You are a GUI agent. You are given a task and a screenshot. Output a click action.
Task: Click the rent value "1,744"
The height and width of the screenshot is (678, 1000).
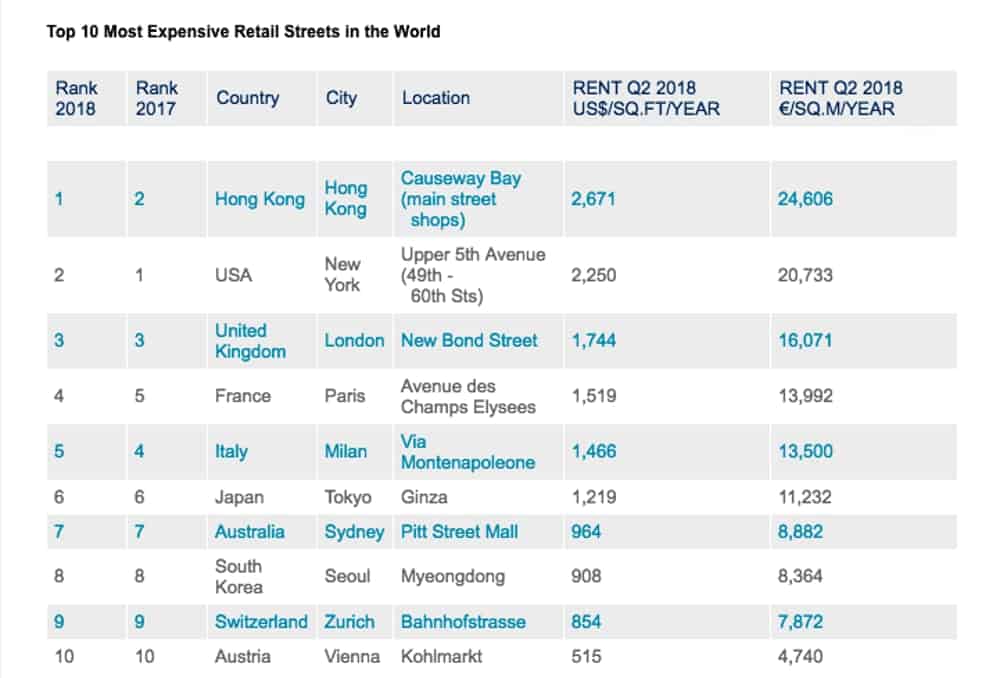click(x=593, y=341)
